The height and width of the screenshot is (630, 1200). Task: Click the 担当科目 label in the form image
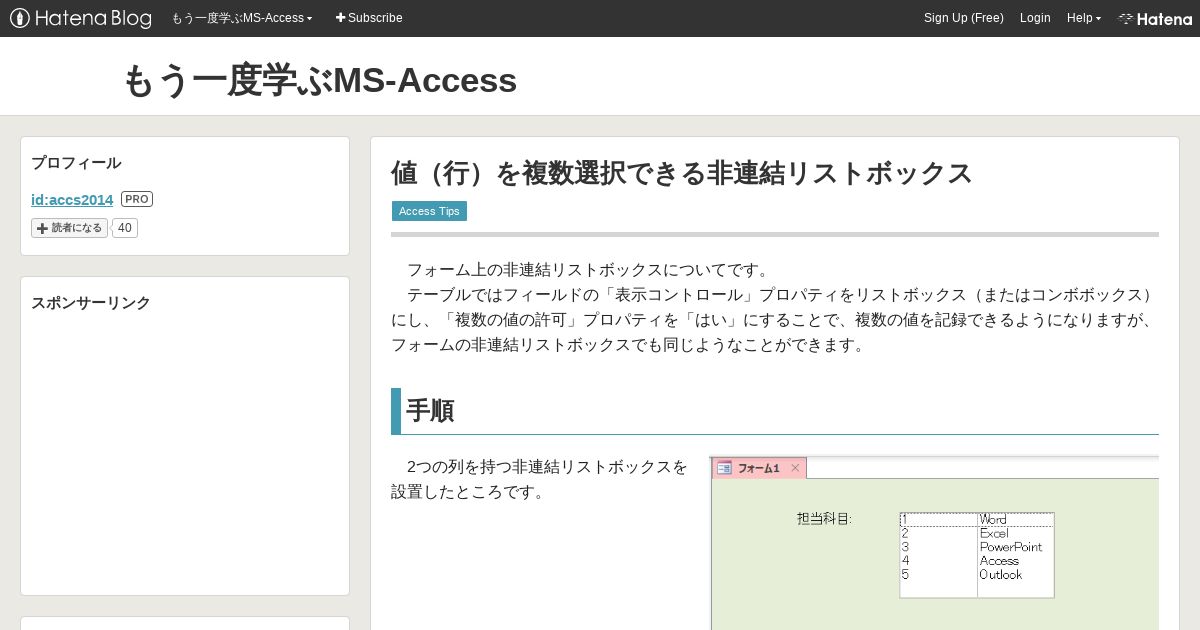pos(824,519)
